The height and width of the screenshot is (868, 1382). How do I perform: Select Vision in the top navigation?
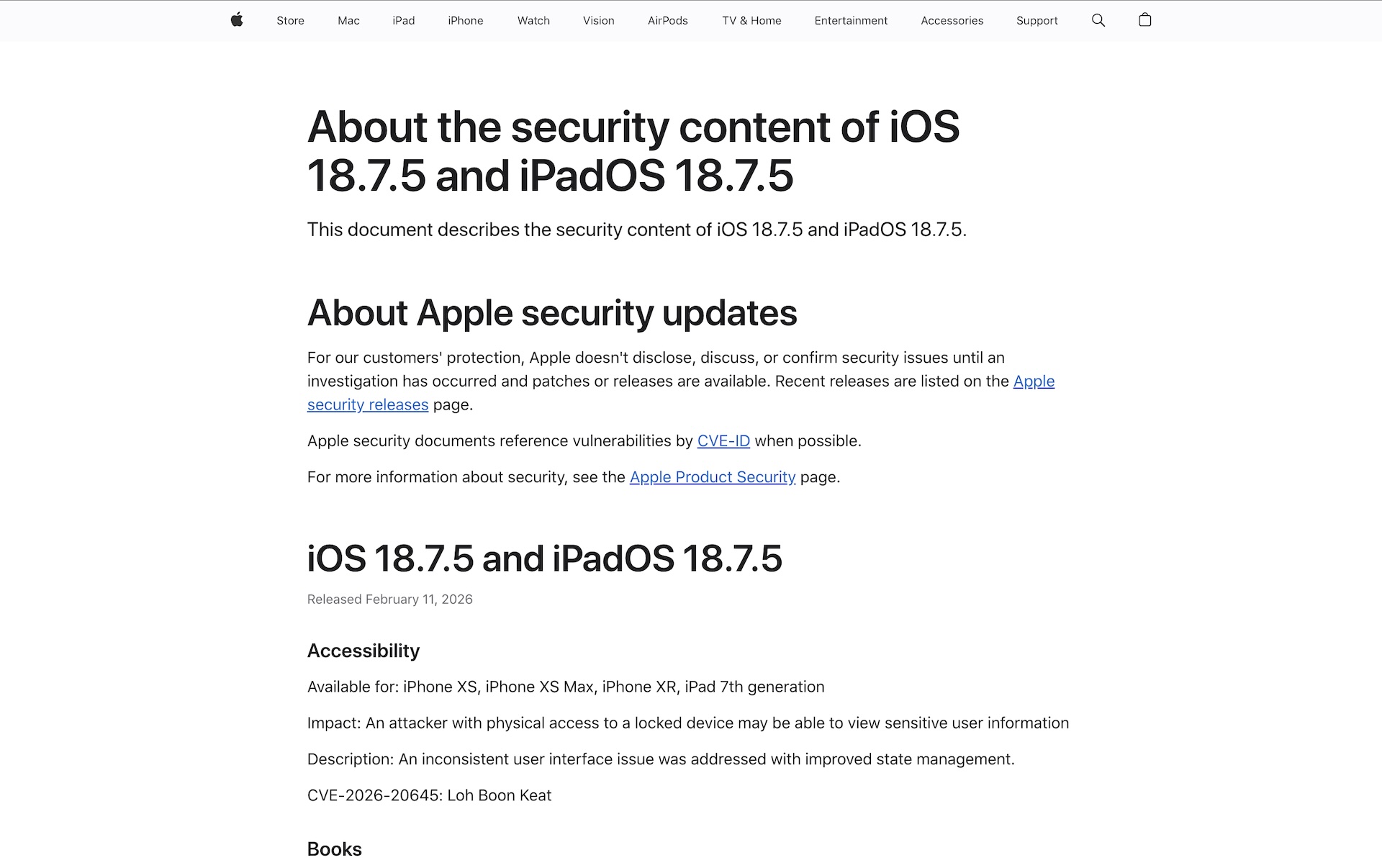coord(598,21)
